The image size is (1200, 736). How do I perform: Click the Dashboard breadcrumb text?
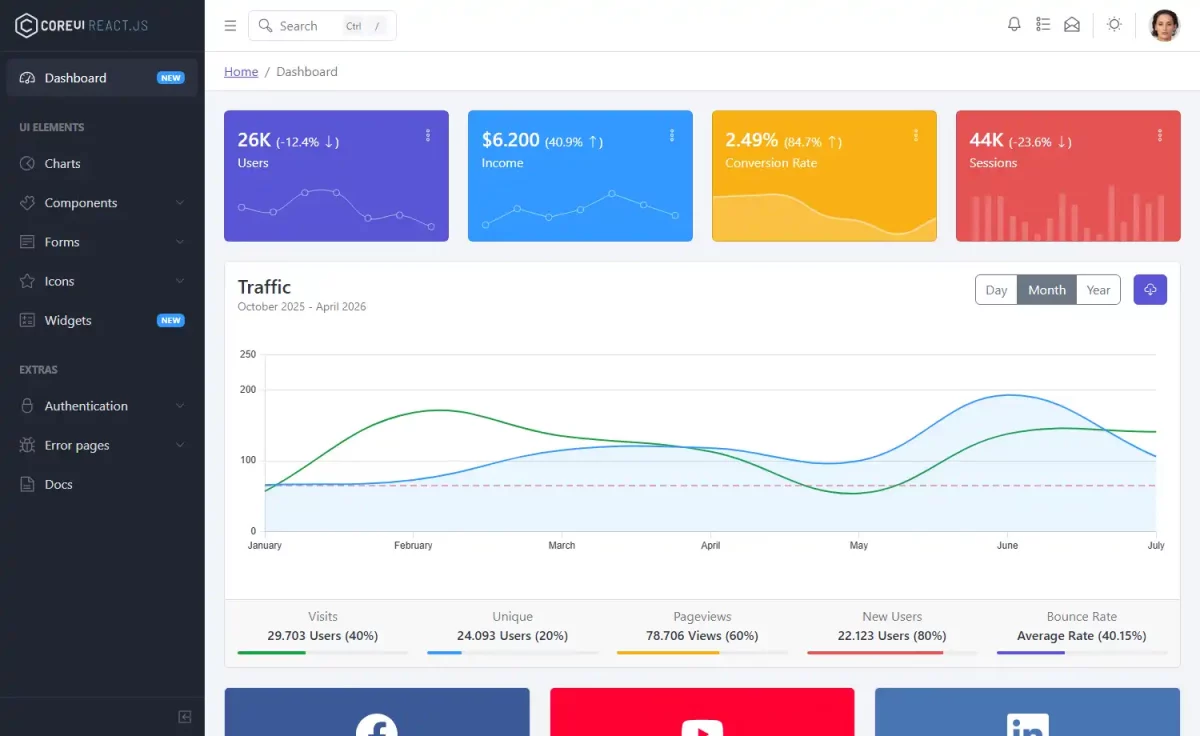tap(307, 72)
